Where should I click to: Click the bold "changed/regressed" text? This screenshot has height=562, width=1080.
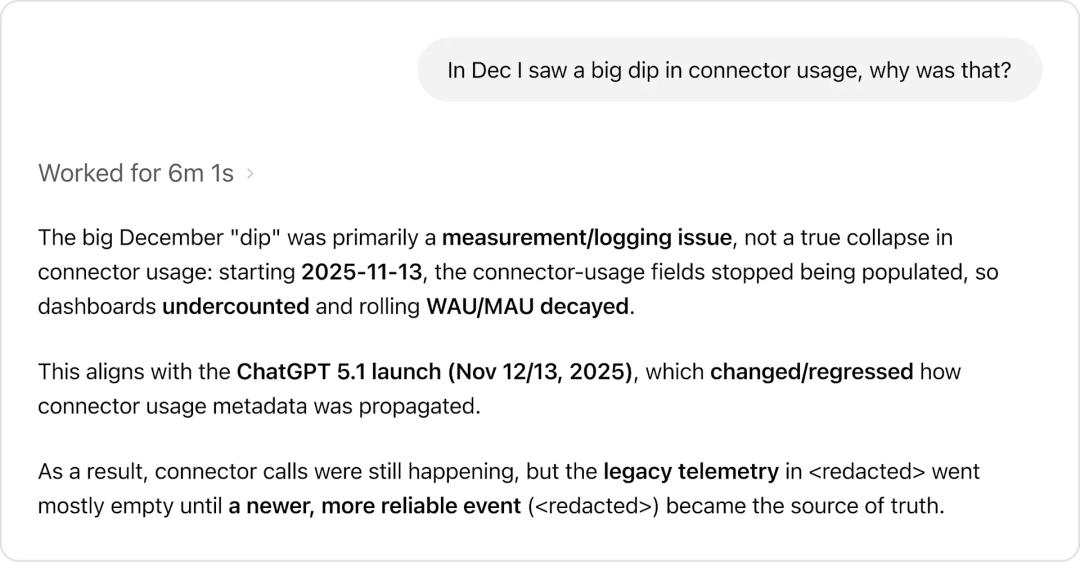click(x=811, y=372)
